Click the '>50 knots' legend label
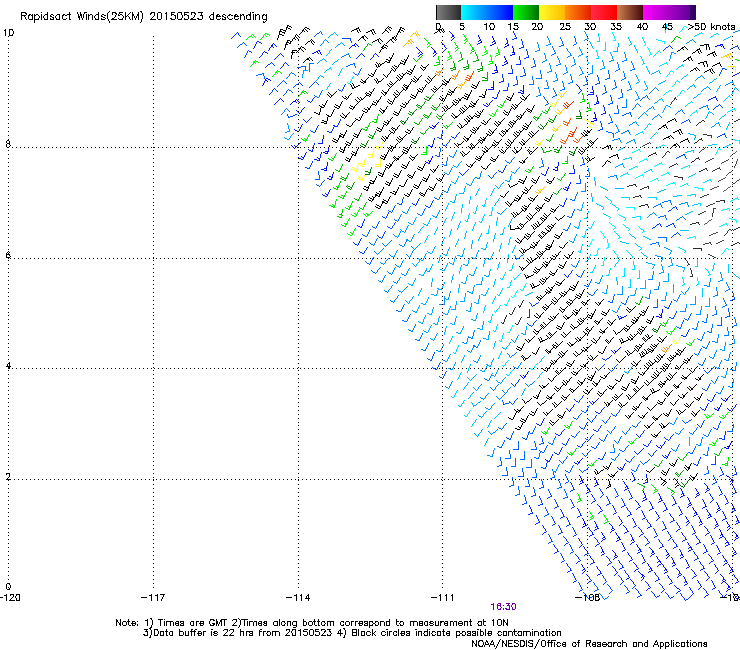The height and width of the screenshot is (650, 740). [x=711, y=27]
